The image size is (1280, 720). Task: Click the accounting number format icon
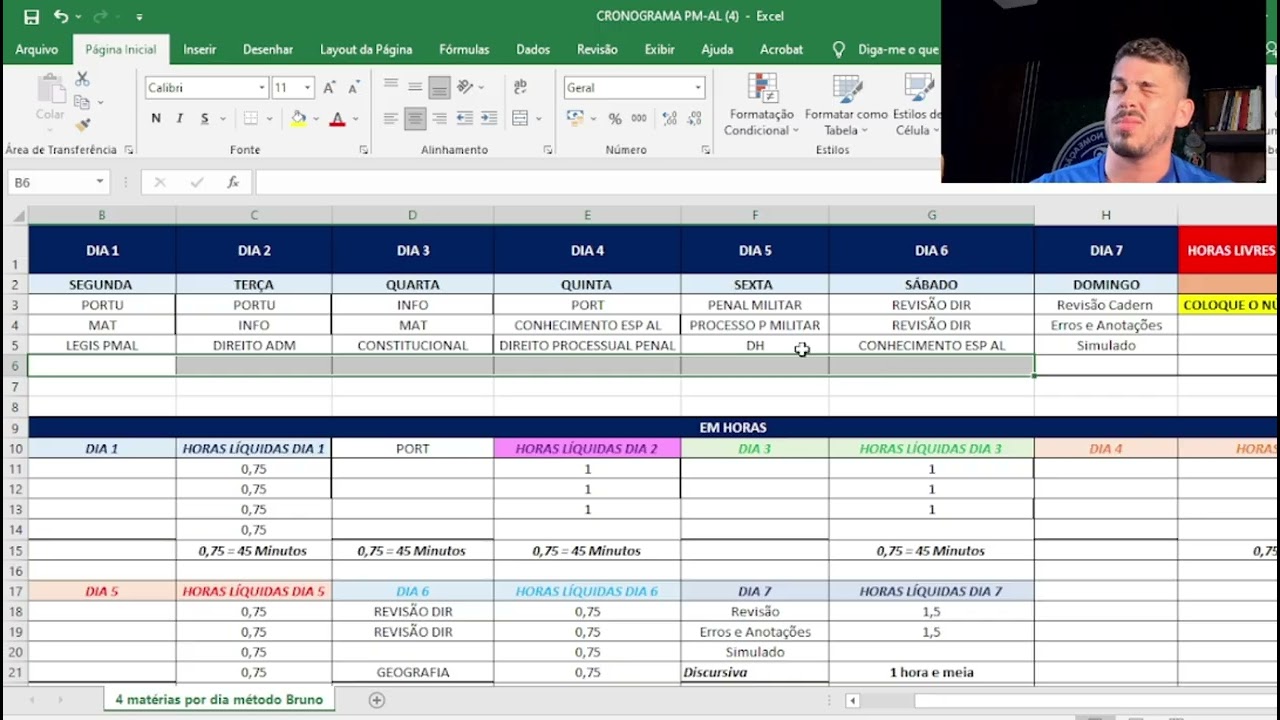tap(574, 118)
